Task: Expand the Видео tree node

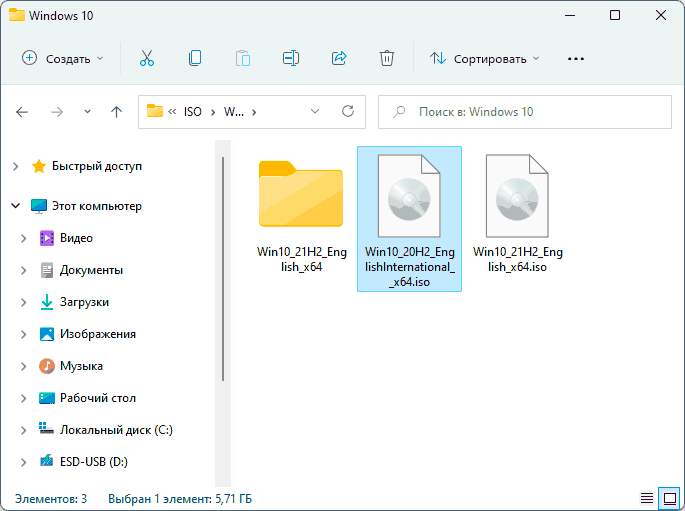Action: [x=24, y=238]
